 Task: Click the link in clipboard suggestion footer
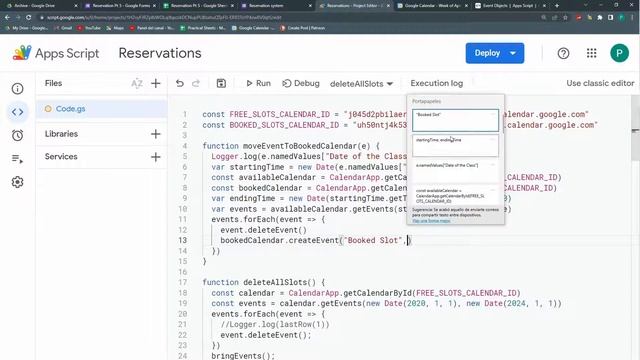431,221
